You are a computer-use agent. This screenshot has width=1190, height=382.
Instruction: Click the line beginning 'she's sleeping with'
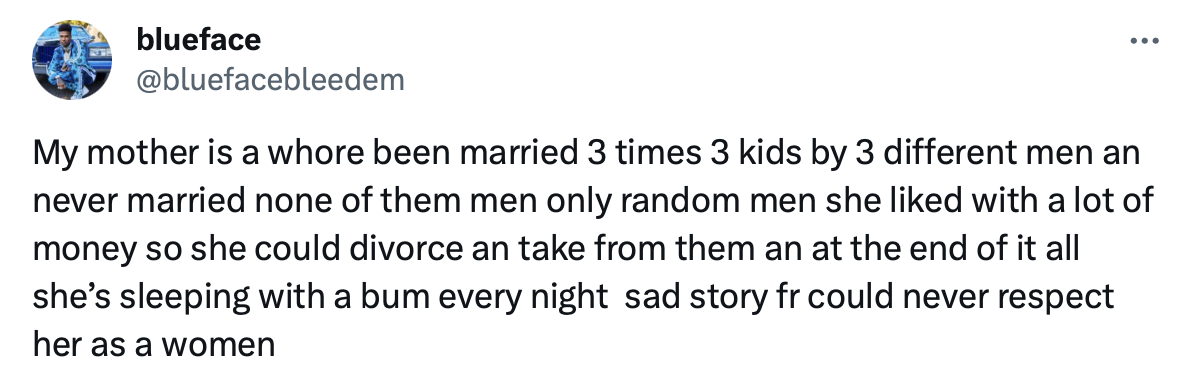[573, 297]
